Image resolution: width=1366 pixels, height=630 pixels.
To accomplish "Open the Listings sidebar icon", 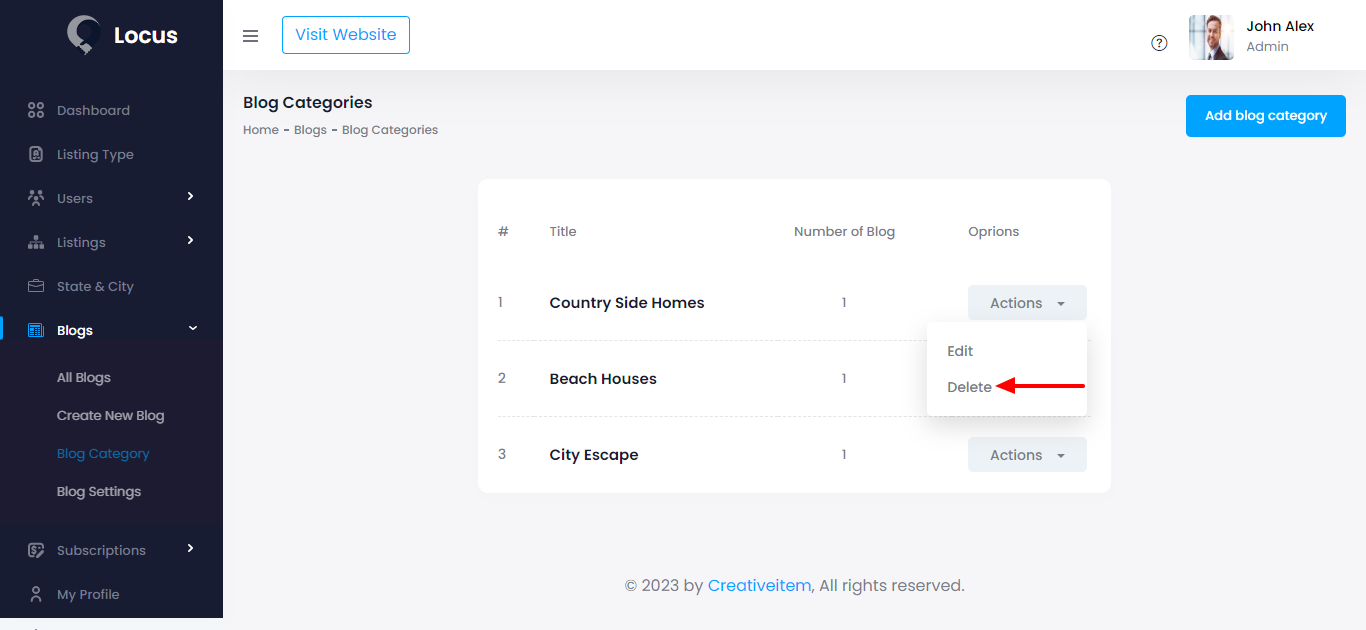I will click(36, 241).
